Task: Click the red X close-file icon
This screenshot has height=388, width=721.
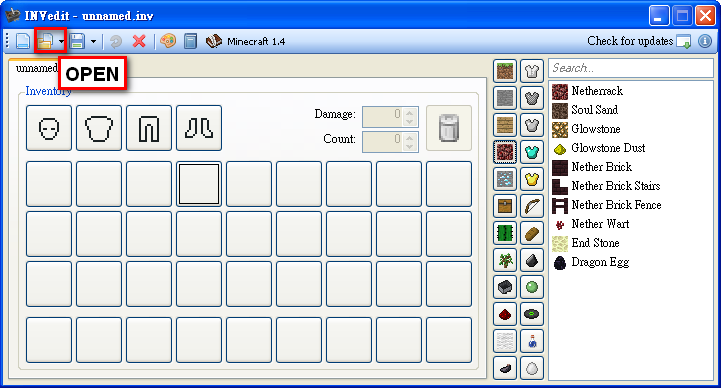Action: (x=139, y=41)
